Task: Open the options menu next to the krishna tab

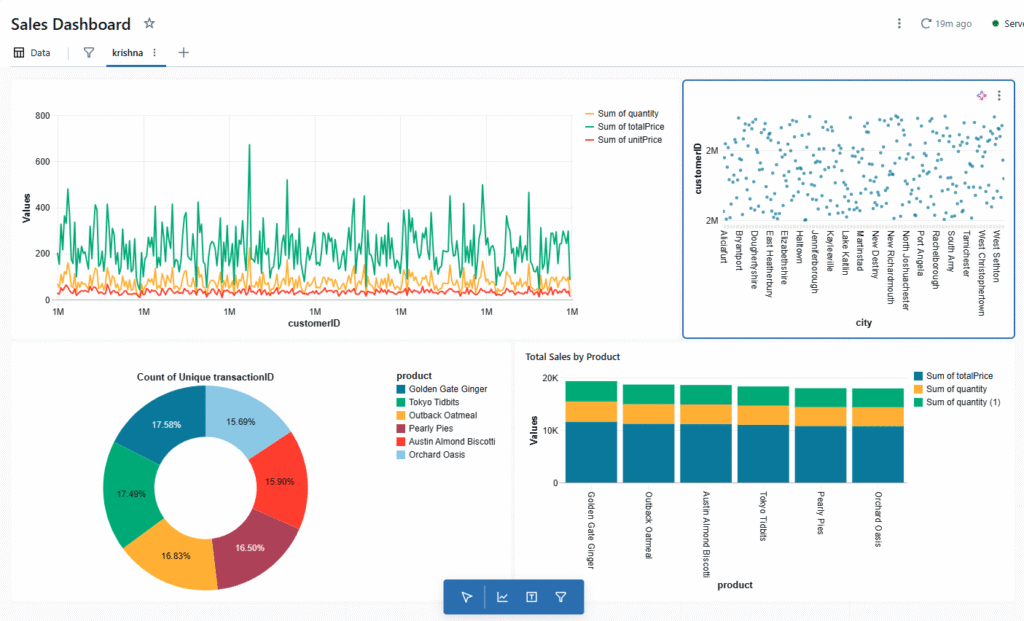Action: 156,52
